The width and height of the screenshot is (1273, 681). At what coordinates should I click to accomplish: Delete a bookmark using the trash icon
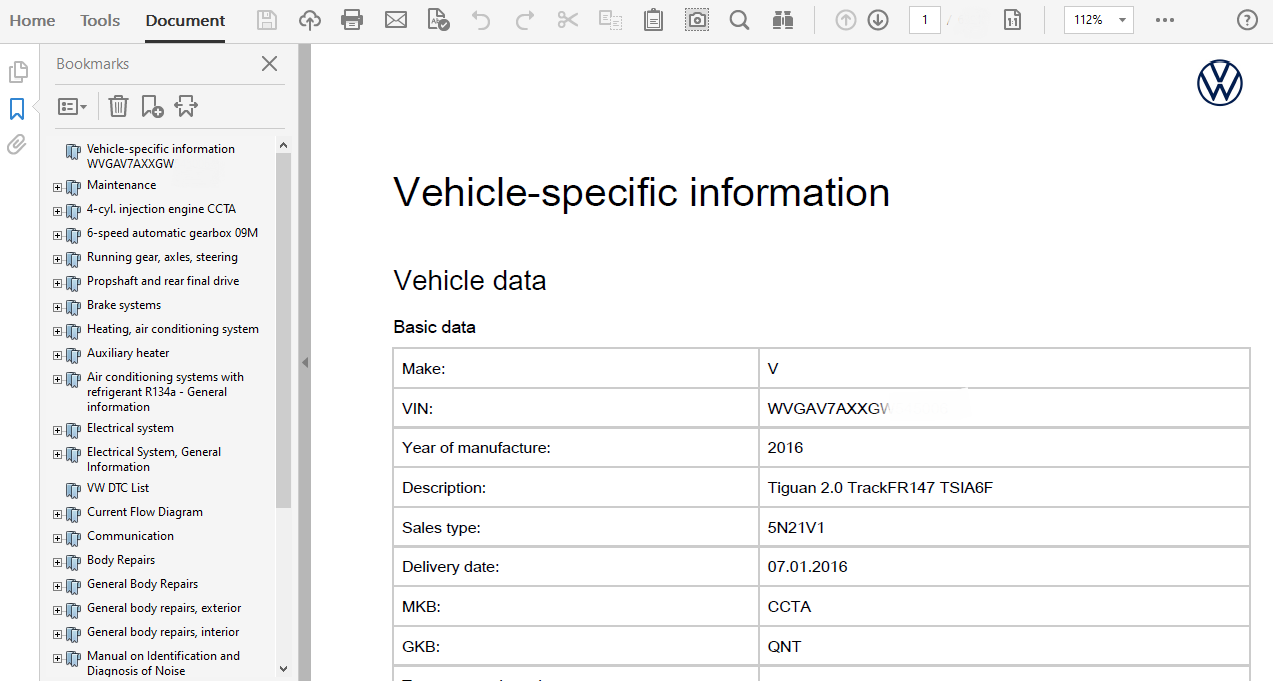tap(118, 106)
